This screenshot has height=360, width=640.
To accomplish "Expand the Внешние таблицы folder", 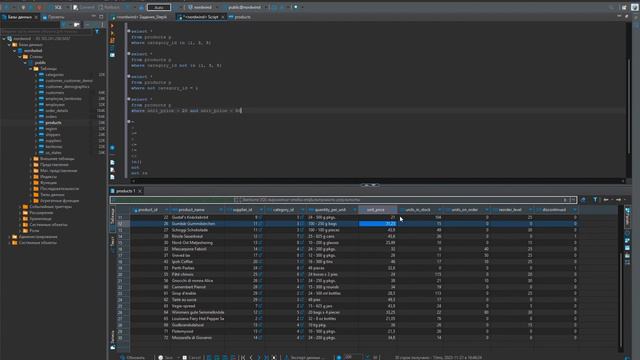I will (x=31, y=159).
